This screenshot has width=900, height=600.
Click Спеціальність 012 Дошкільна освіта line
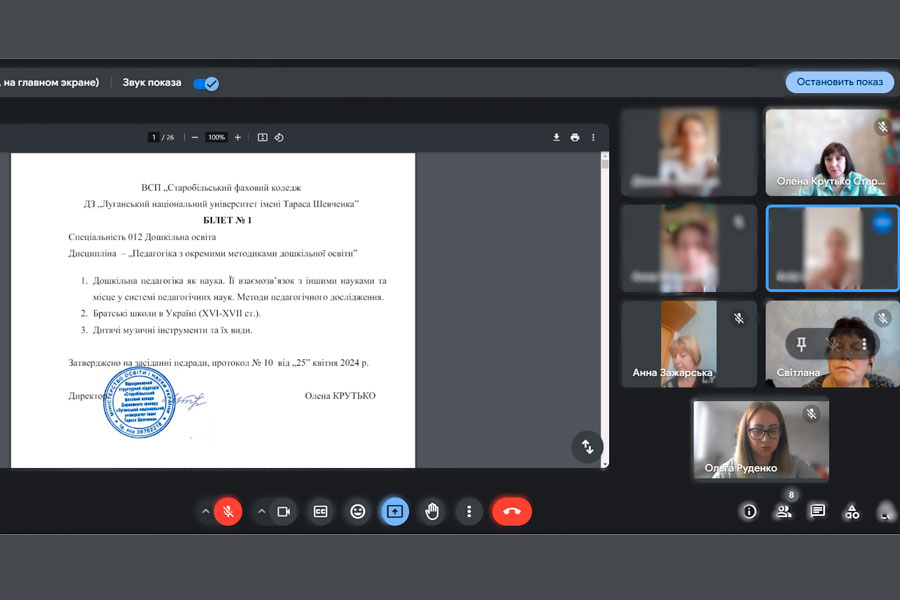coord(142,237)
